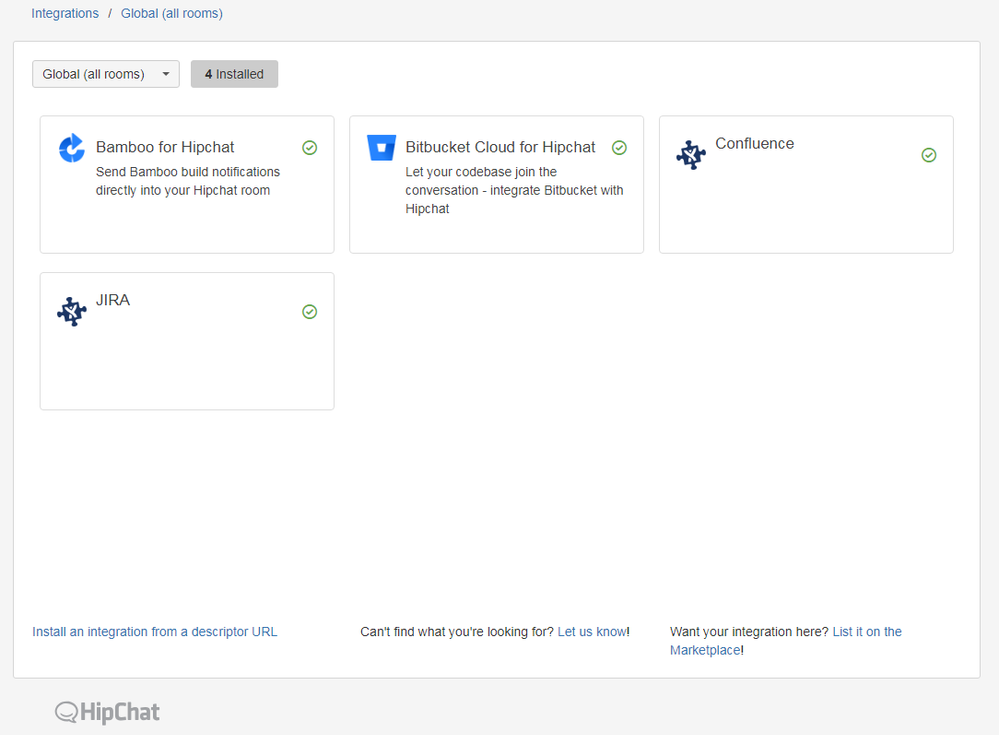Screen dimensions: 999x735
Task: Click the Bitbucket bucket logo icon
Action: click(x=381, y=148)
